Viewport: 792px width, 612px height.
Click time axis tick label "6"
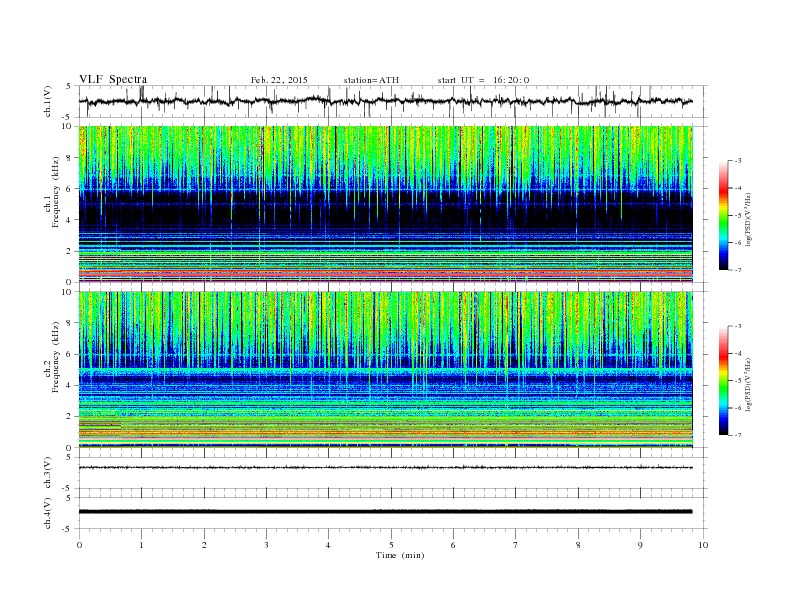(453, 545)
